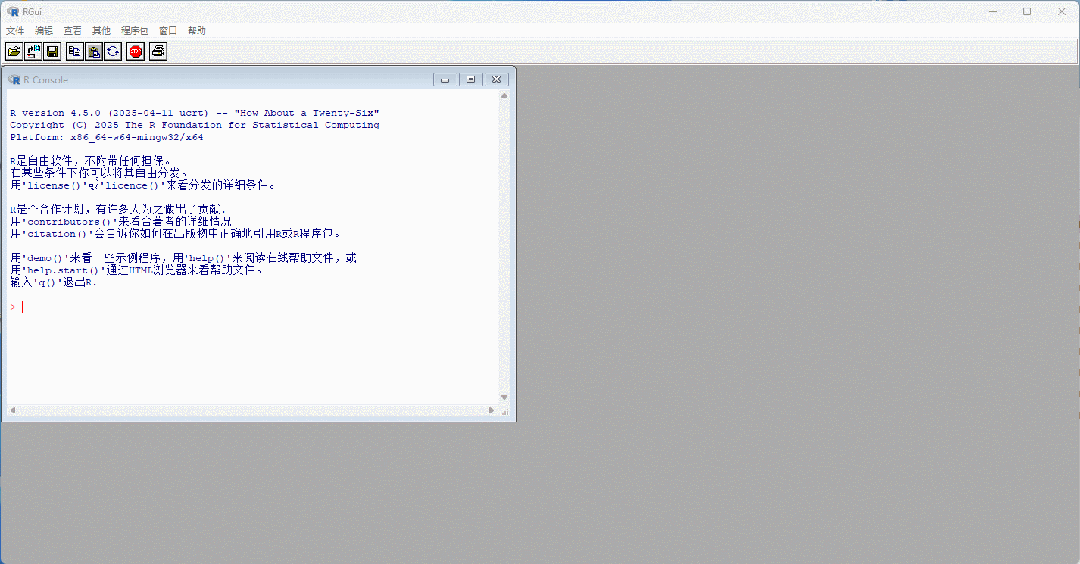Screen dimensions: 1080x564
Task: Click console horizontal scrollbar right arrow
Action: pyautogui.click(x=491, y=410)
